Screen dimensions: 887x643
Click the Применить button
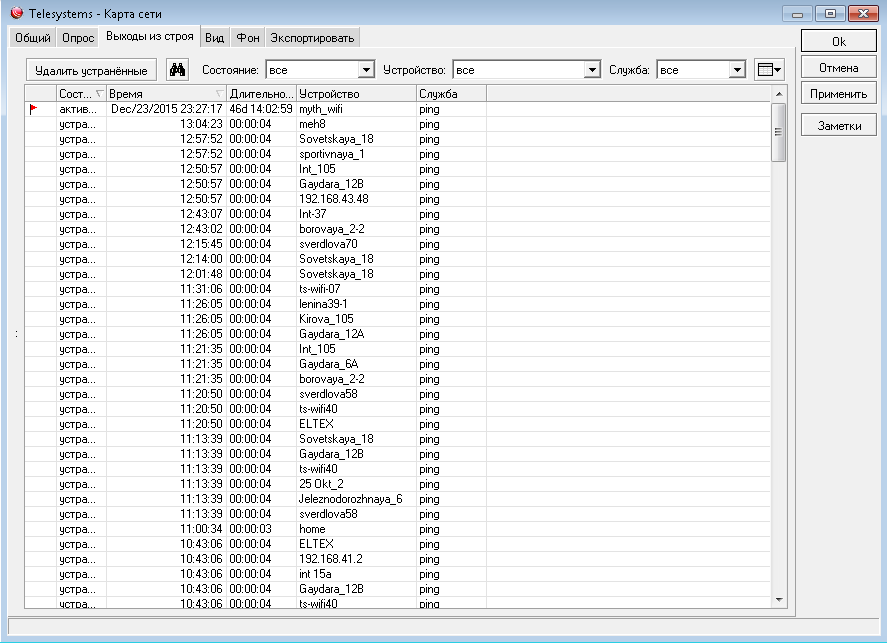point(838,94)
